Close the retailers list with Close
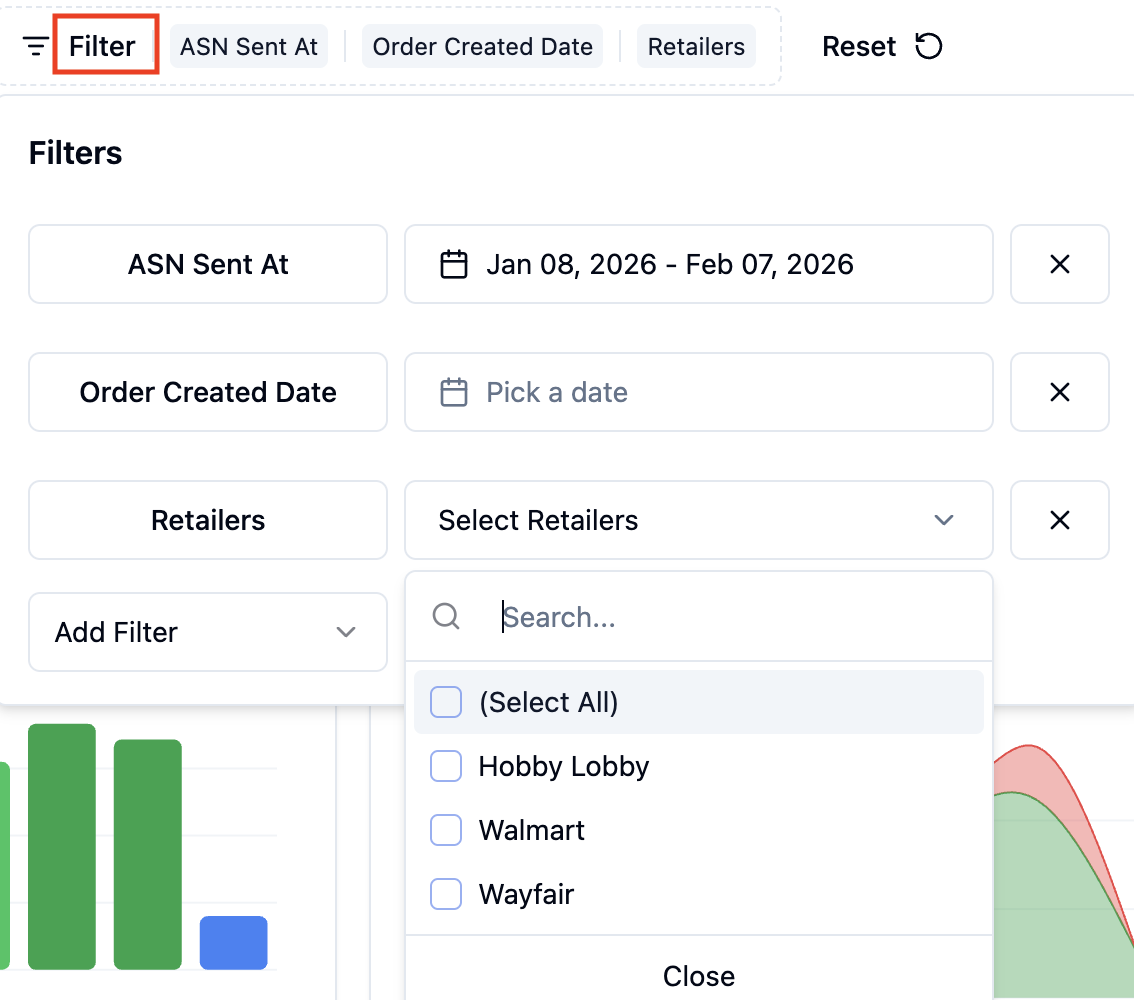 point(699,975)
